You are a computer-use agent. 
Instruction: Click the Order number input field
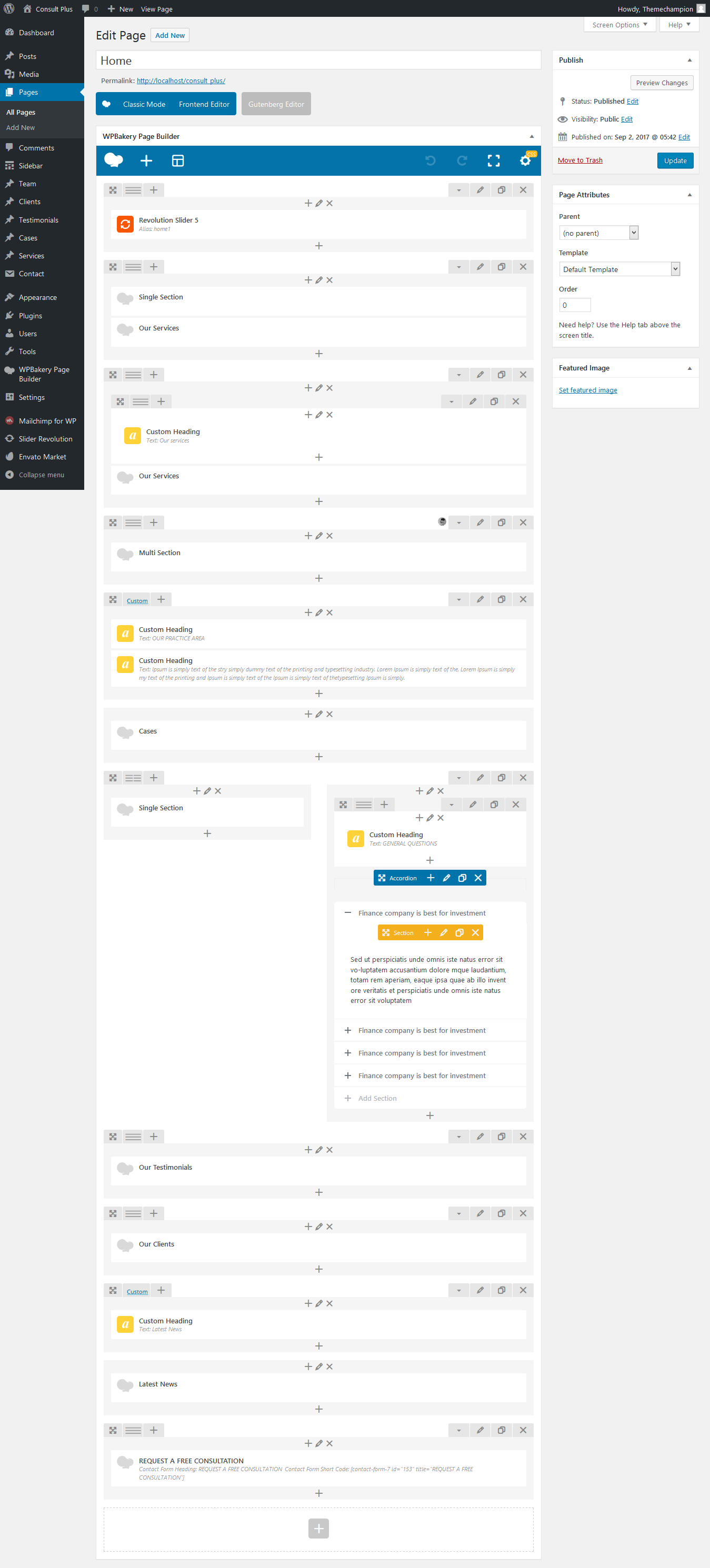574,305
